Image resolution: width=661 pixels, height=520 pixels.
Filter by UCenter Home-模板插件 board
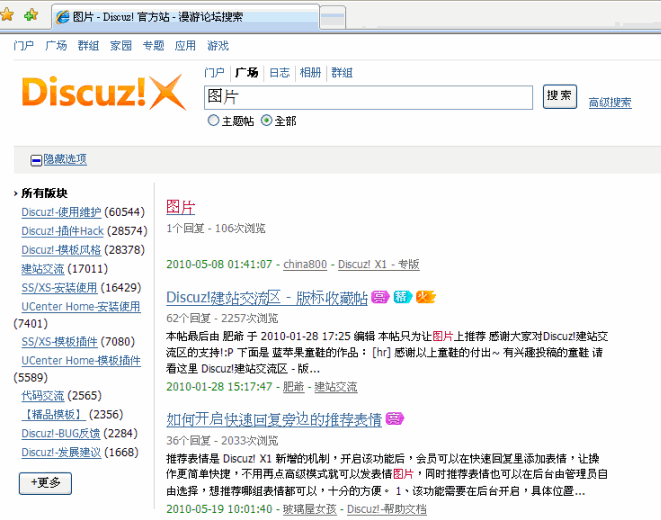click(81, 360)
